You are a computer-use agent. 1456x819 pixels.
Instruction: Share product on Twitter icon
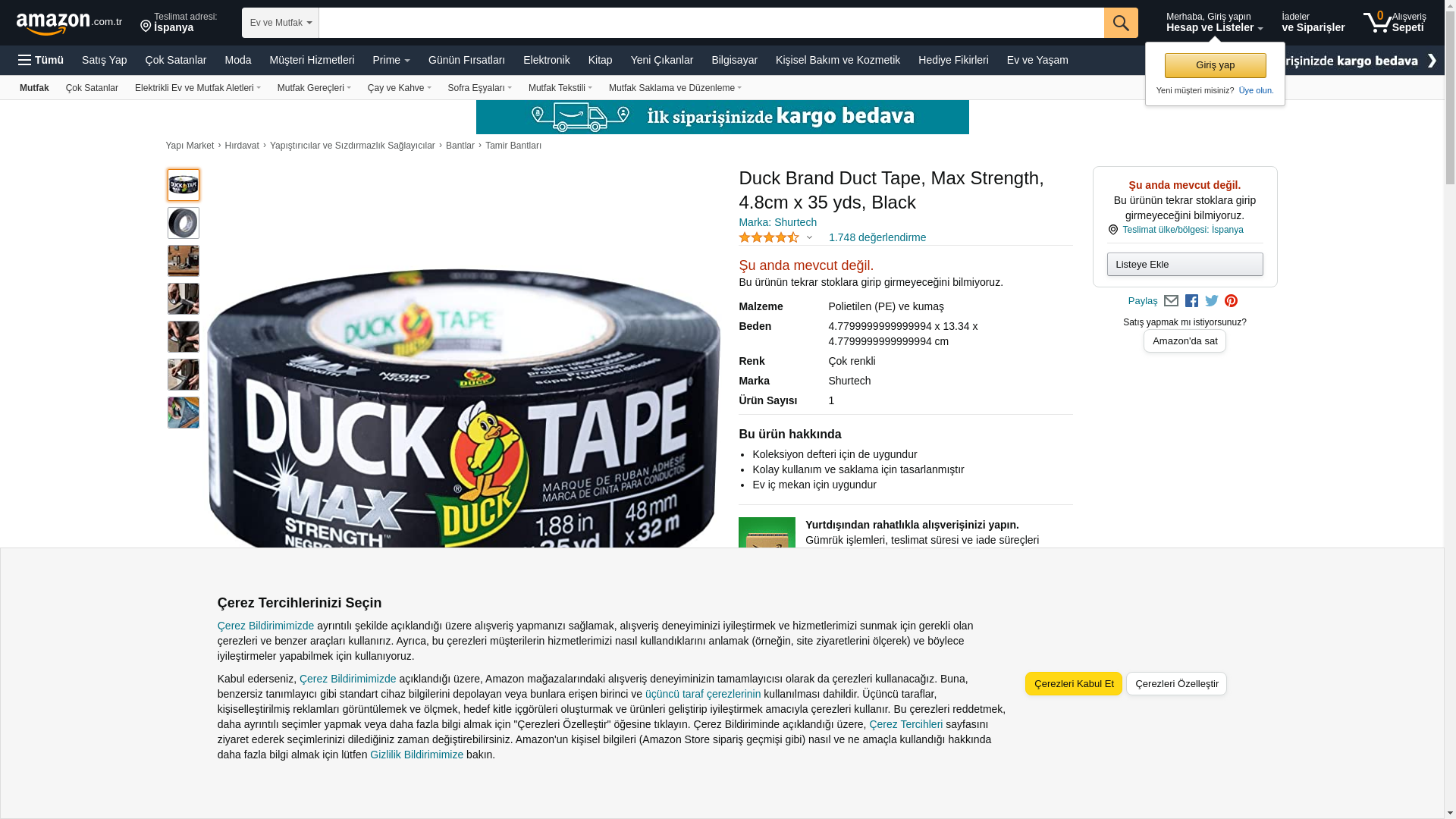coord(1212,301)
